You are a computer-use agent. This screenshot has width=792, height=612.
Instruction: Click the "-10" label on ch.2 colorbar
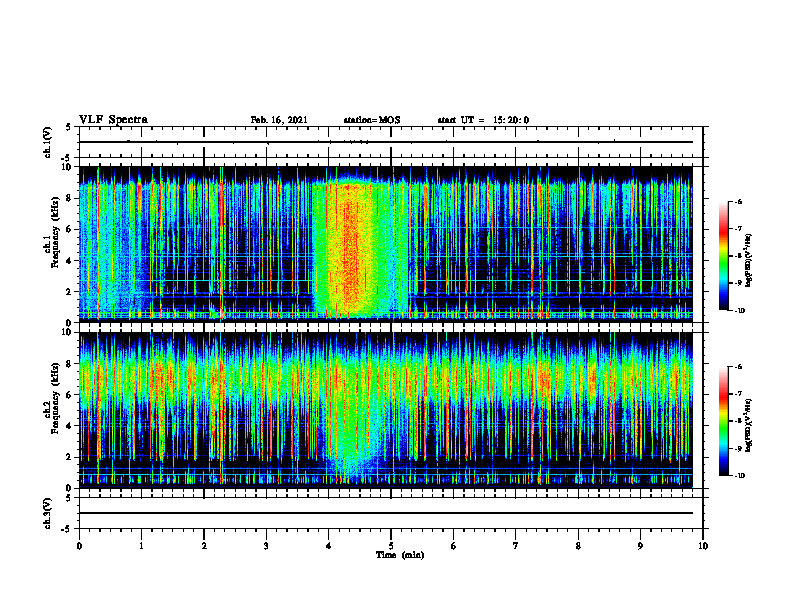(739, 476)
